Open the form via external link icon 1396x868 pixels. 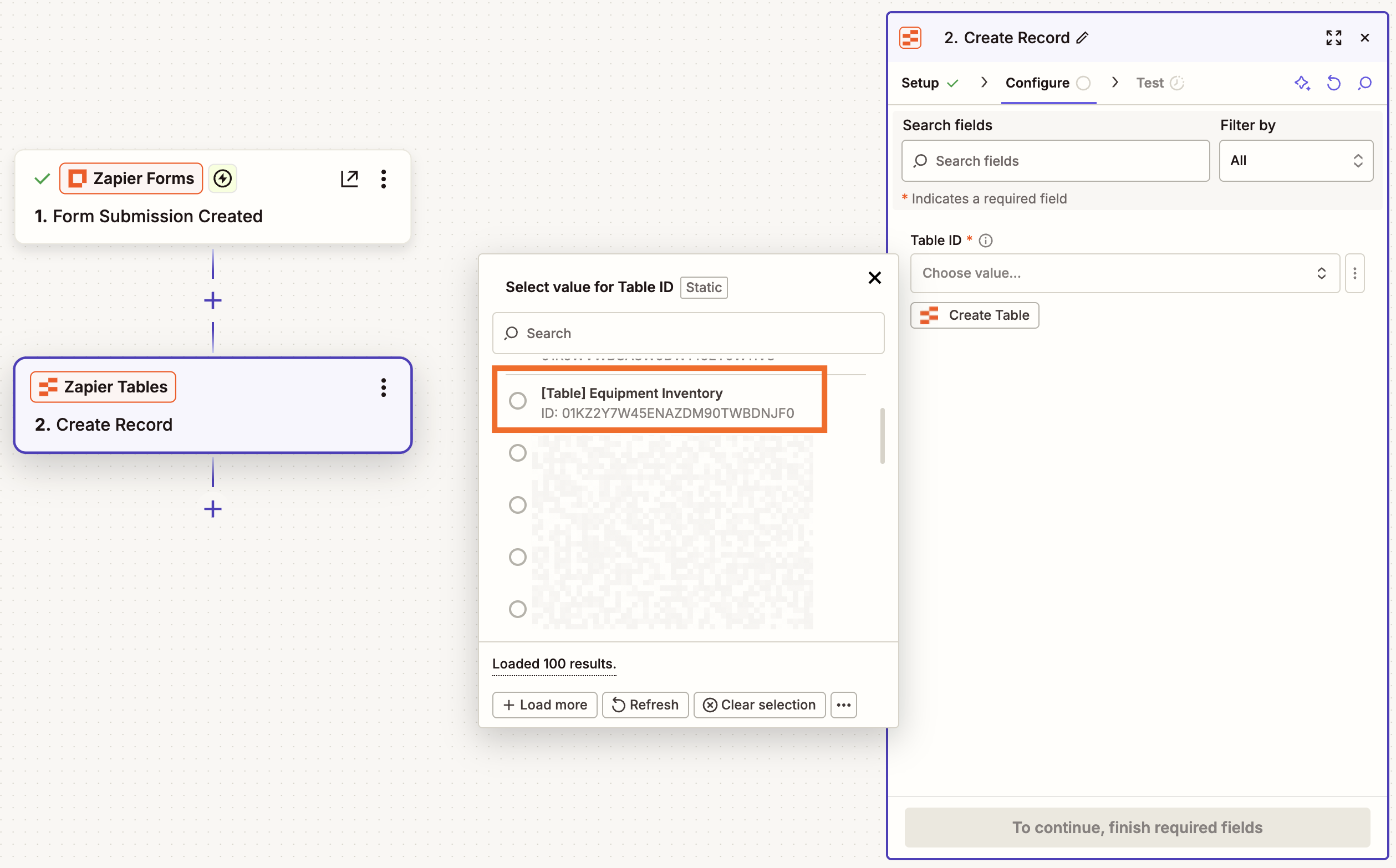[349, 178]
